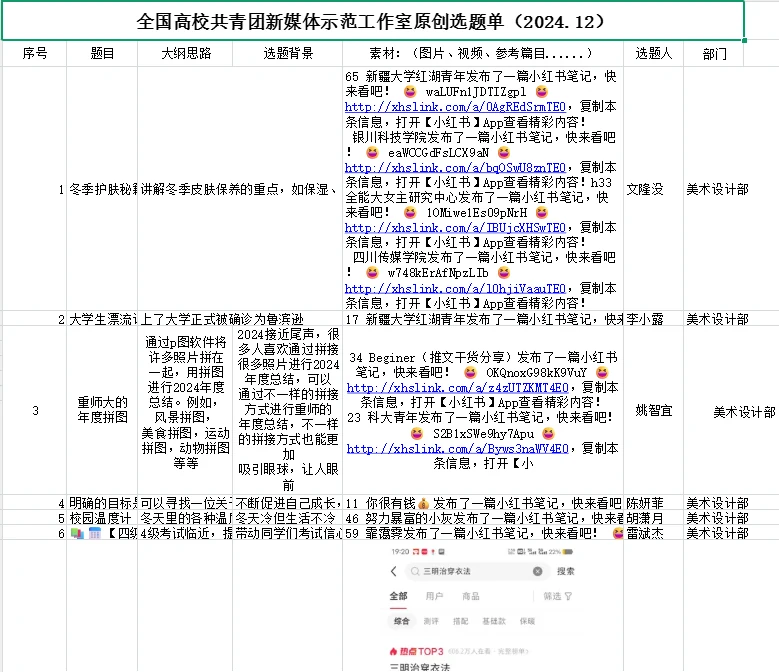Select the cell 陈妍菲
Viewport: 779px width, 672px height.
[x=653, y=503]
